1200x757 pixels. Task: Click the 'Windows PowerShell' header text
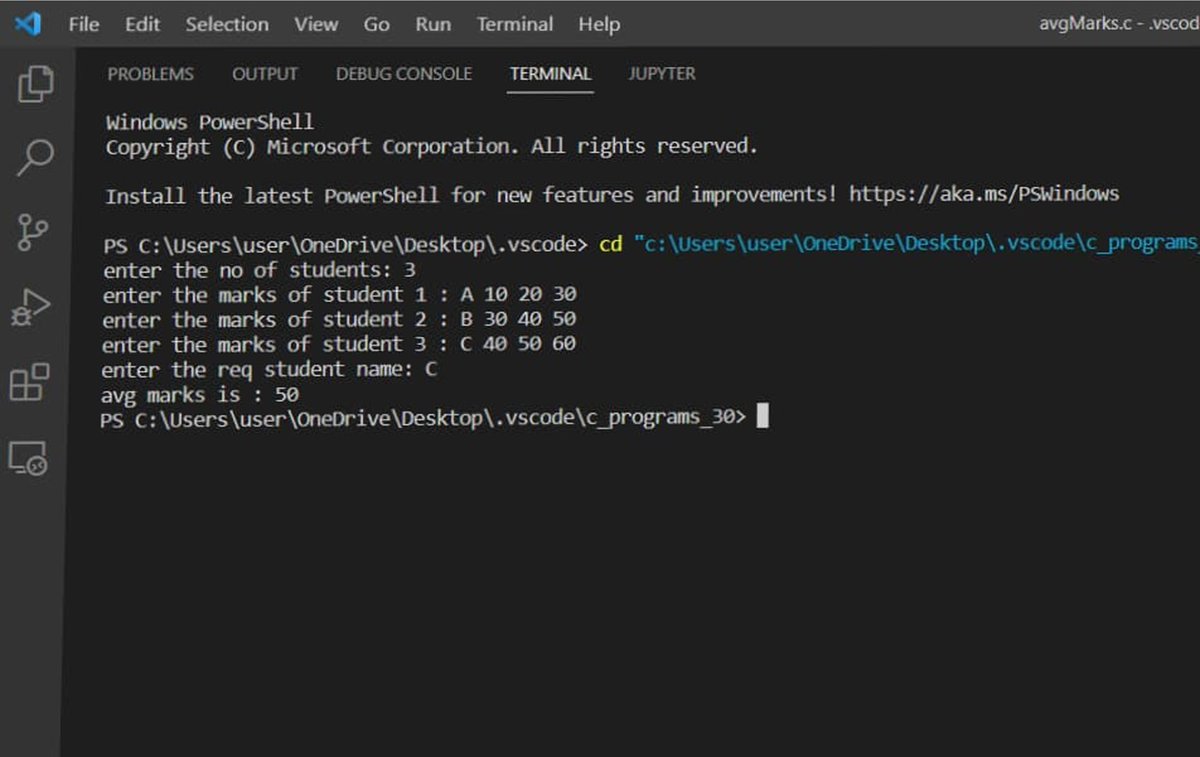(210, 122)
